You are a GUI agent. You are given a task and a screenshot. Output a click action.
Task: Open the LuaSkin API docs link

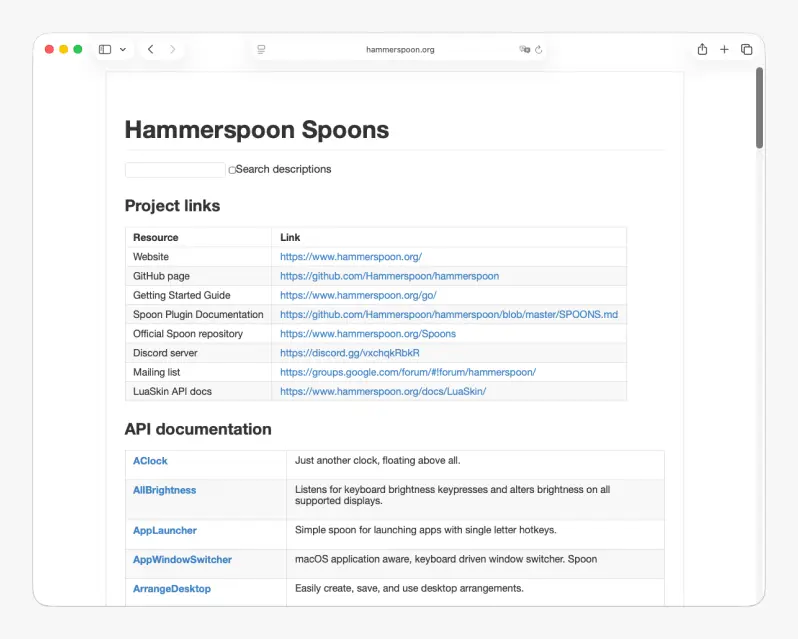click(x=383, y=391)
